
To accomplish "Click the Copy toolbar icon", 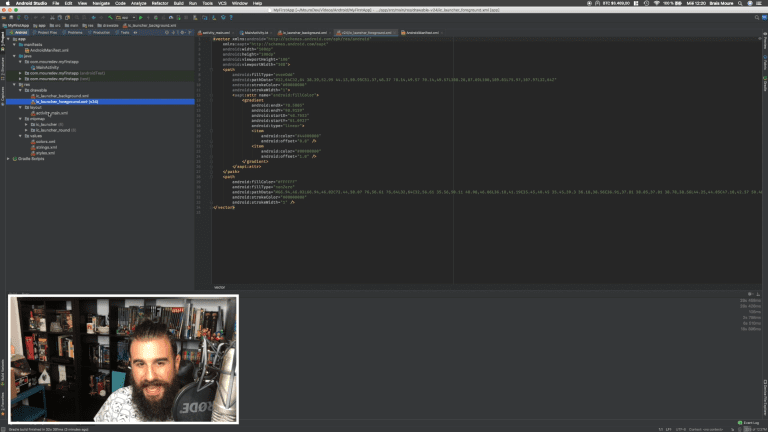I will point(60,18).
